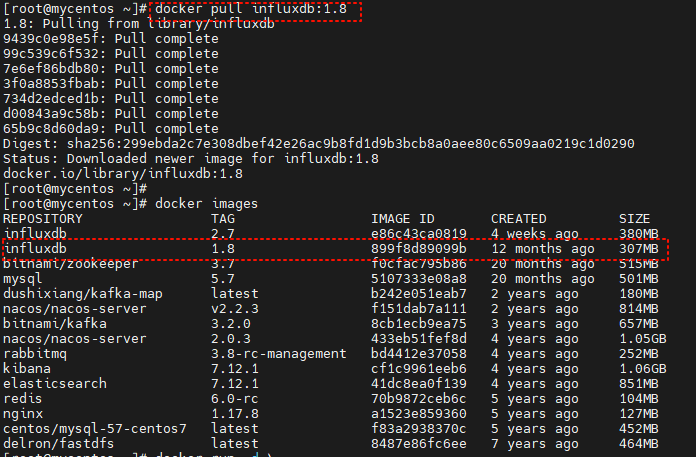Image resolution: width=696 pixels, height=457 pixels.
Task: Click influxdb repository name with tag 2.7
Action: [x=35, y=234]
